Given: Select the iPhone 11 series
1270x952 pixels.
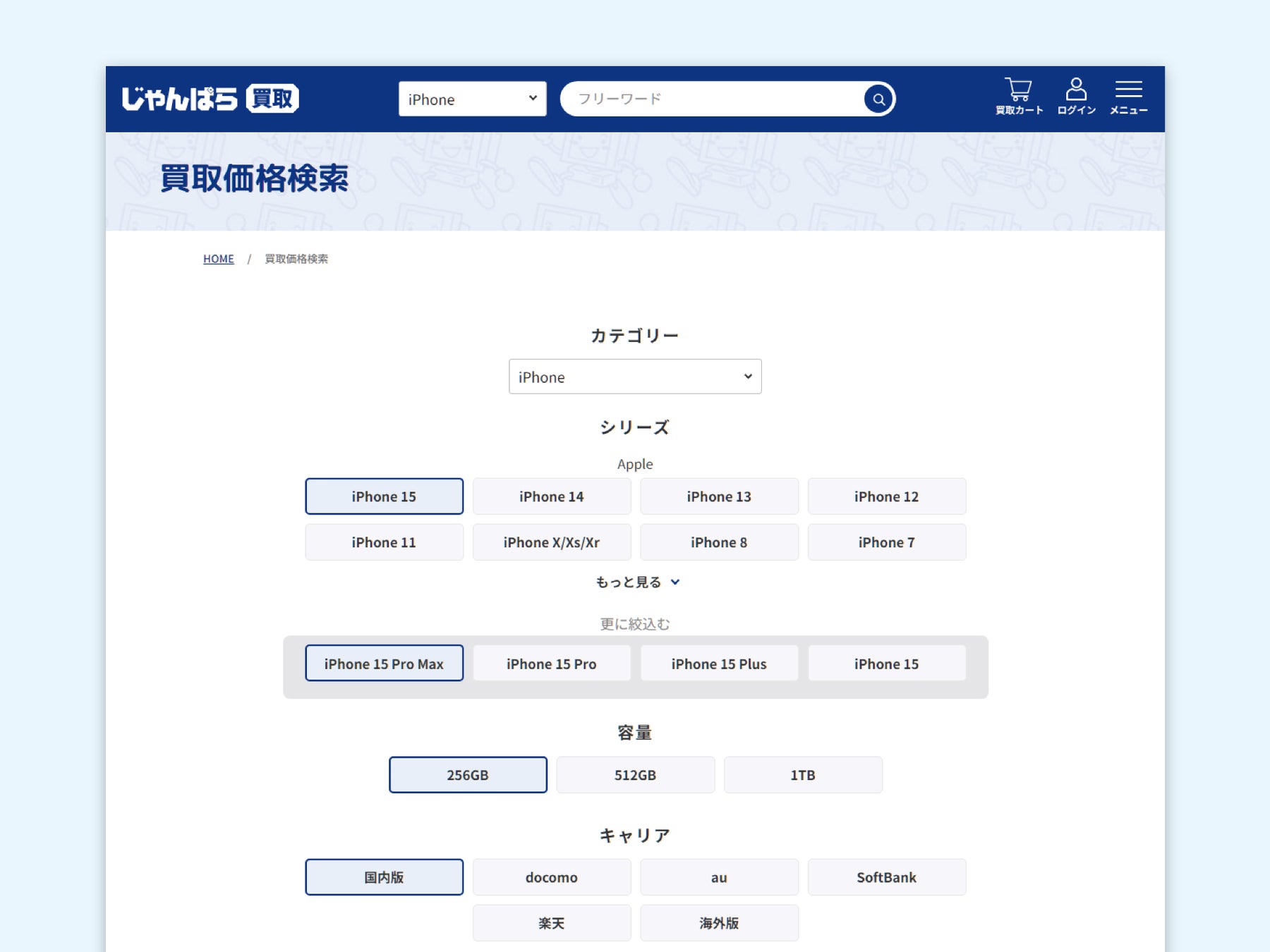Looking at the screenshot, I should coord(384,542).
